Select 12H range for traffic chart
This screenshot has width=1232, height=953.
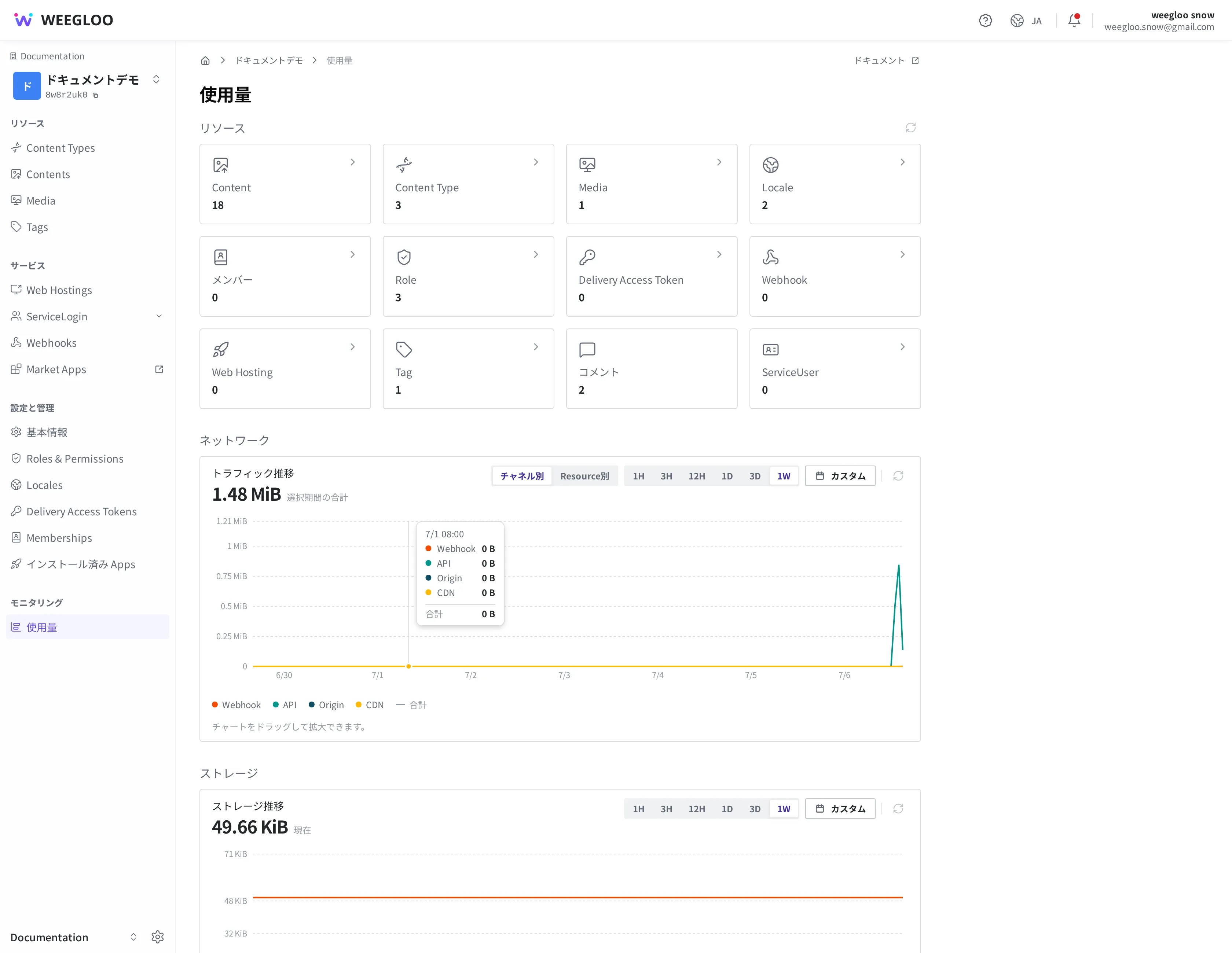pos(697,476)
